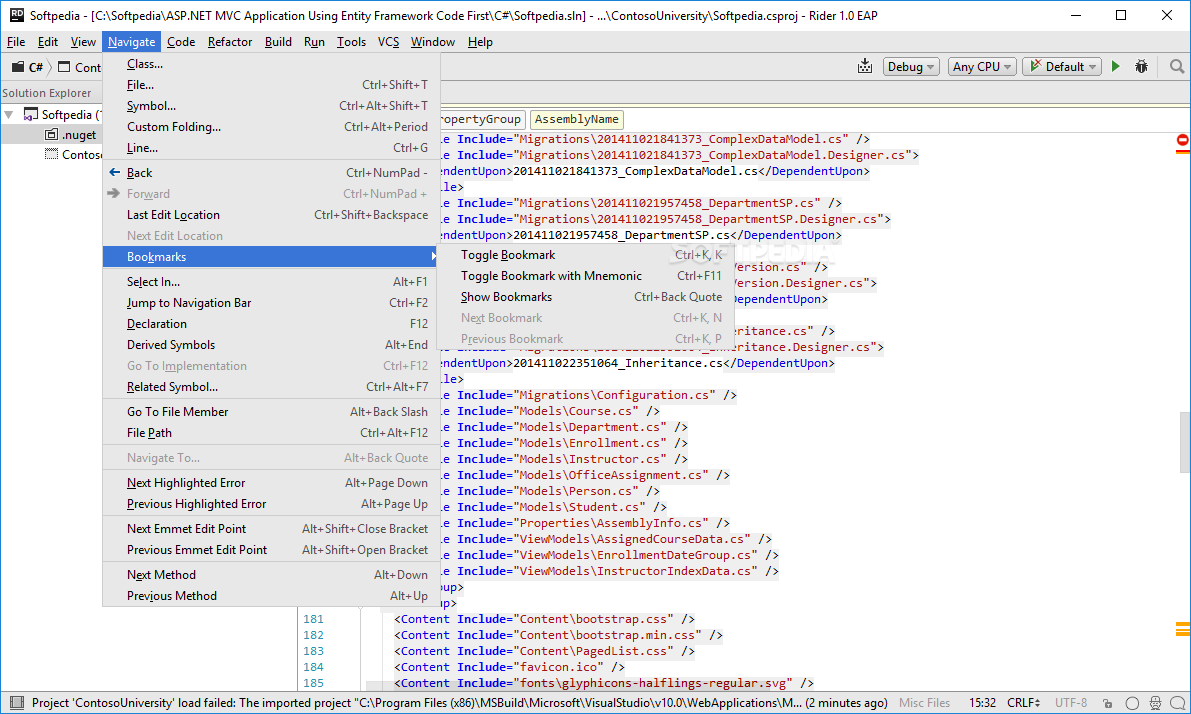Open the Window menu
Viewport: 1191px width, 714px height.
[433, 42]
